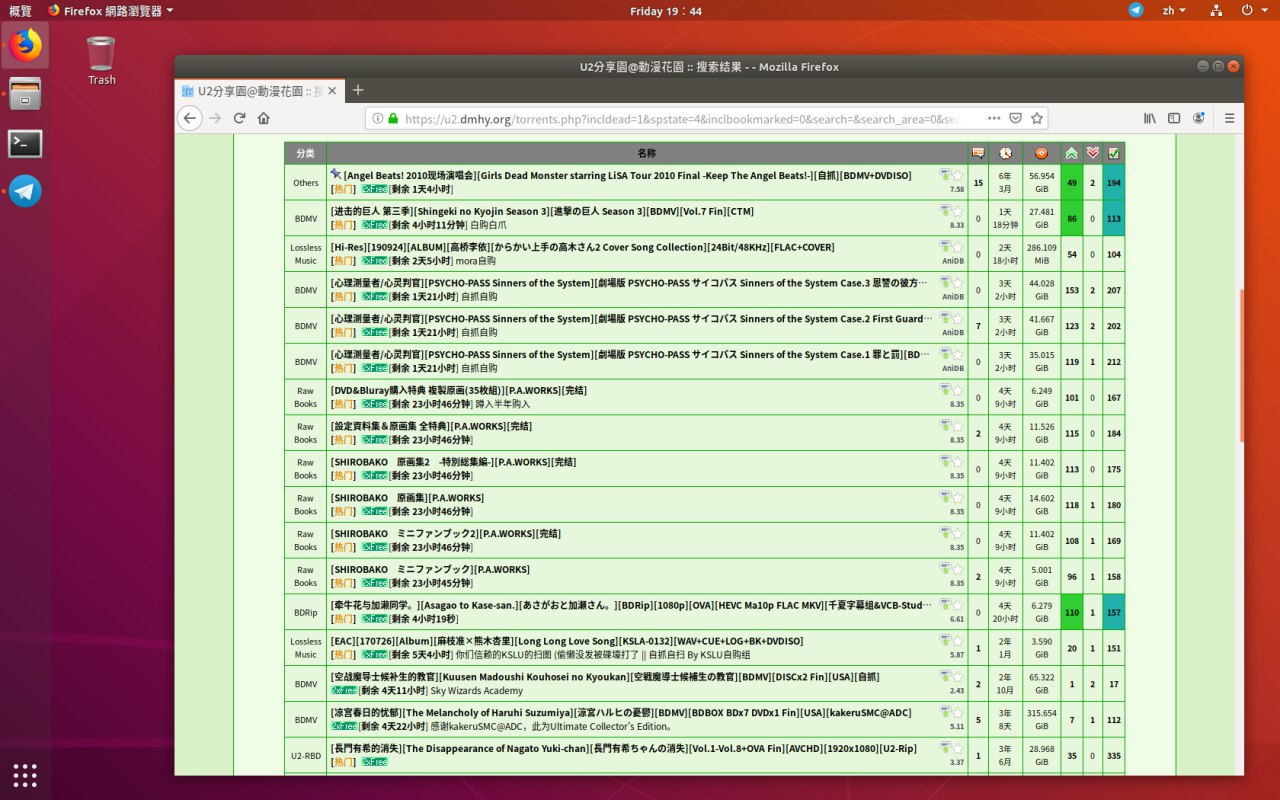Bookmark this page with the star
Screen dimensions: 1280x800
[1038, 118]
